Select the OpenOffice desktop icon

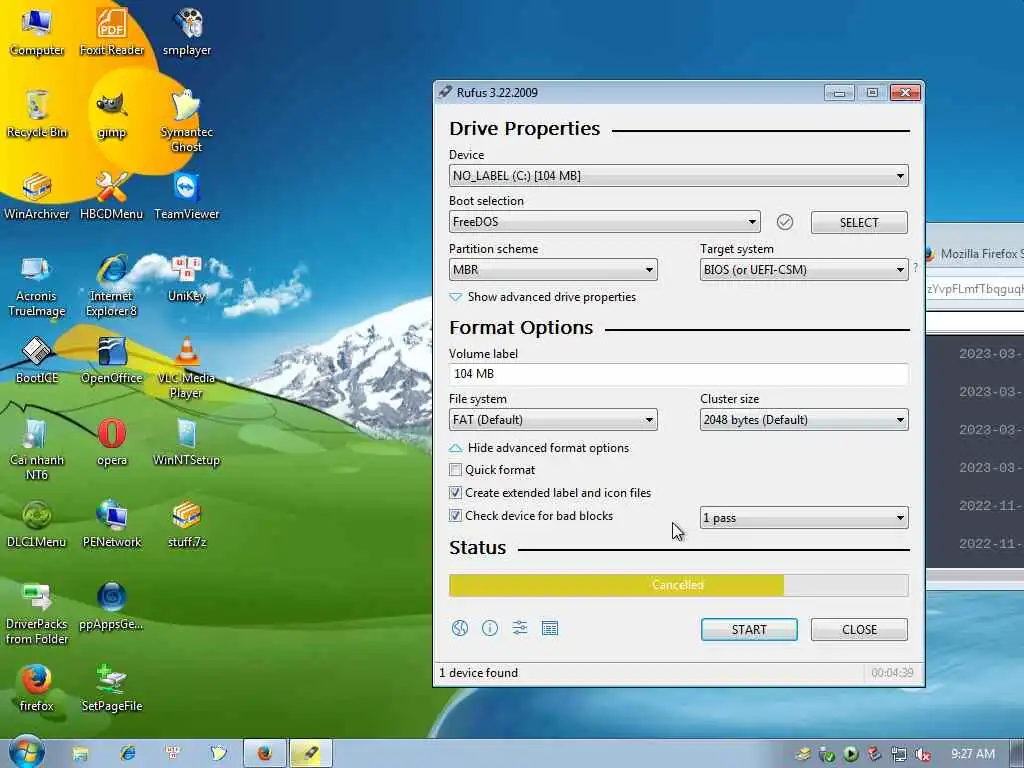[x=112, y=360]
